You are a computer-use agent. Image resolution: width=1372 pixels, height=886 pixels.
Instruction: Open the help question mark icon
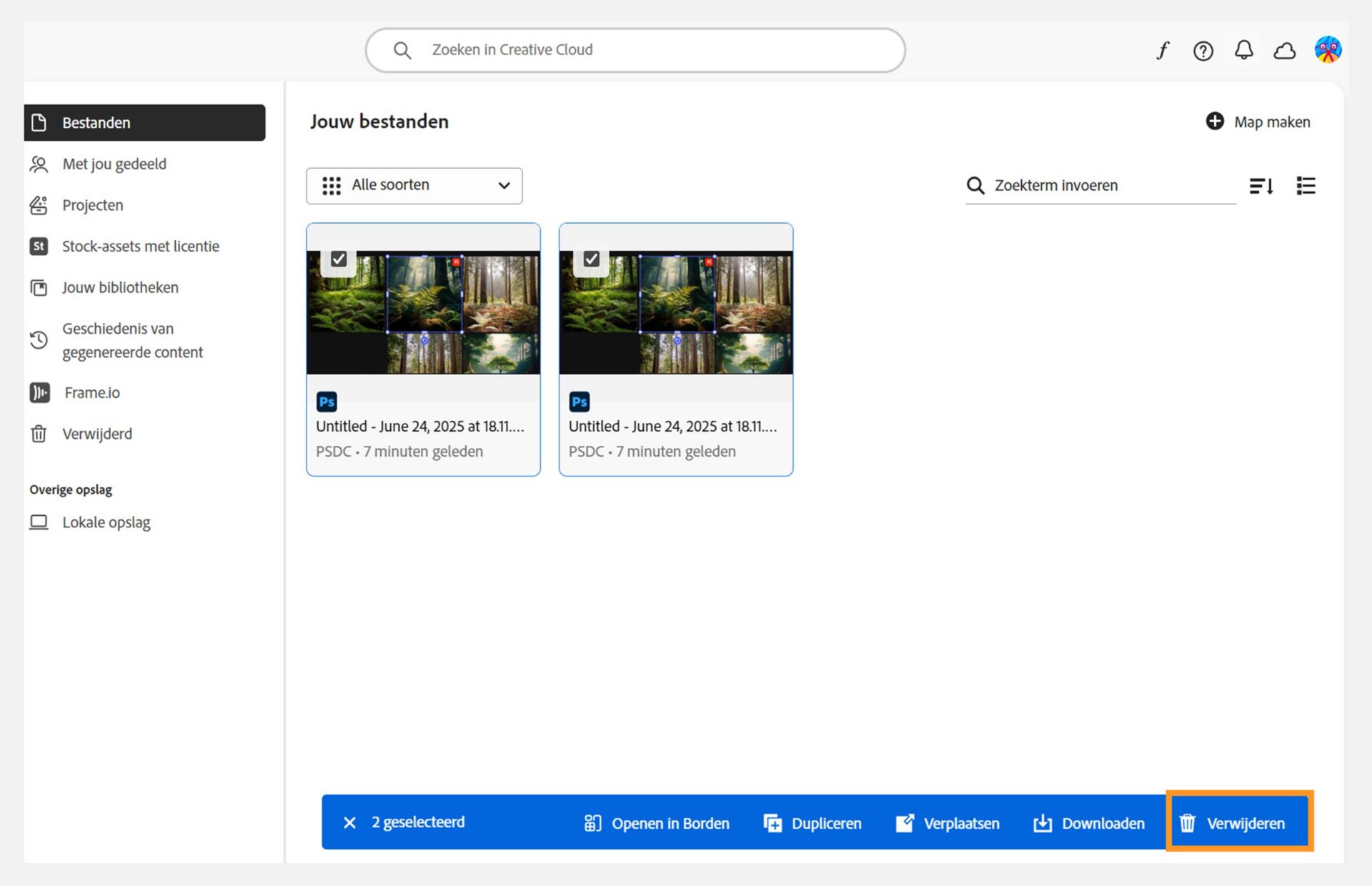[x=1203, y=51]
